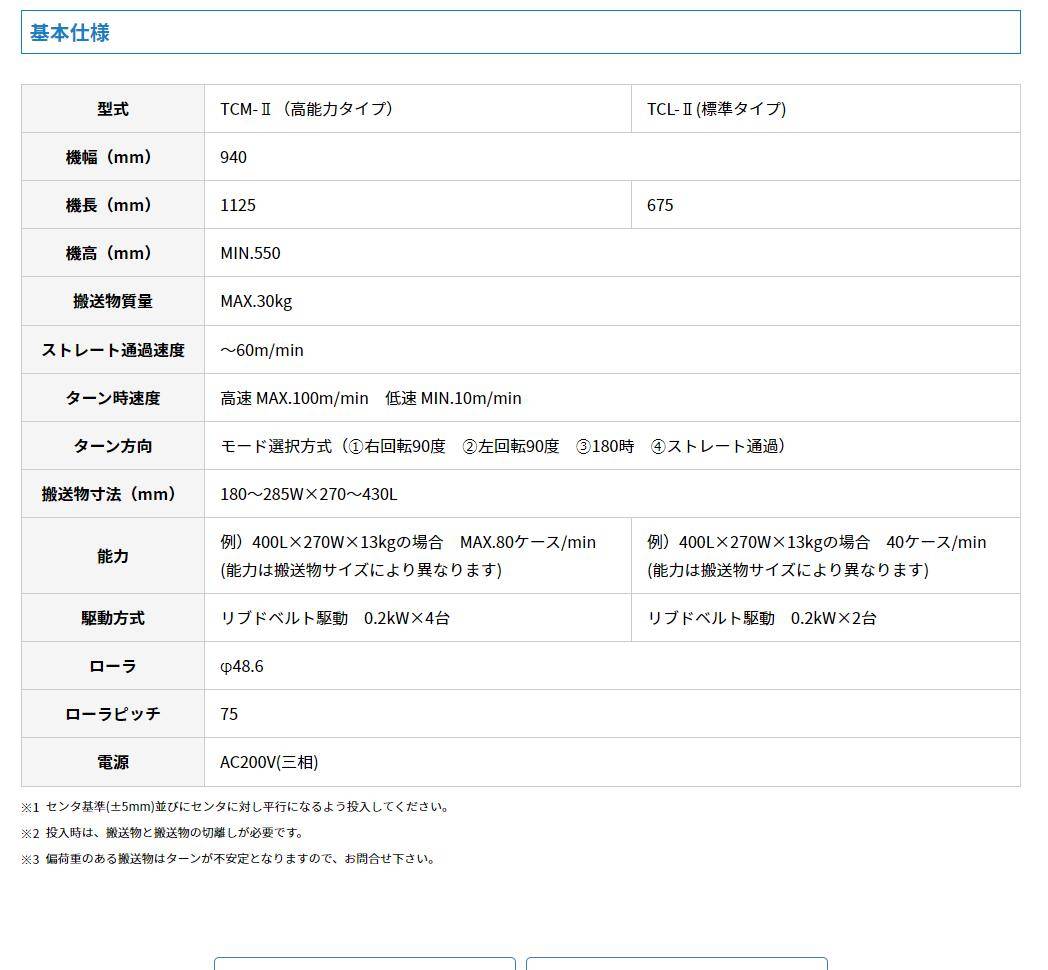Click the MAX.30kg value in 搬送物質量 row

(256, 301)
